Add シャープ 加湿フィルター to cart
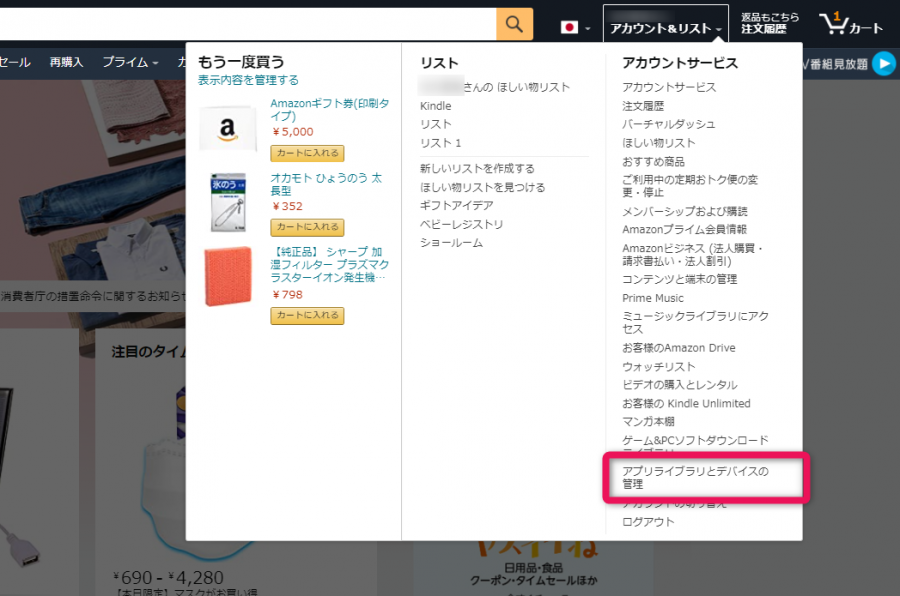The height and width of the screenshot is (596, 900). pyautogui.click(x=307, y=316)
